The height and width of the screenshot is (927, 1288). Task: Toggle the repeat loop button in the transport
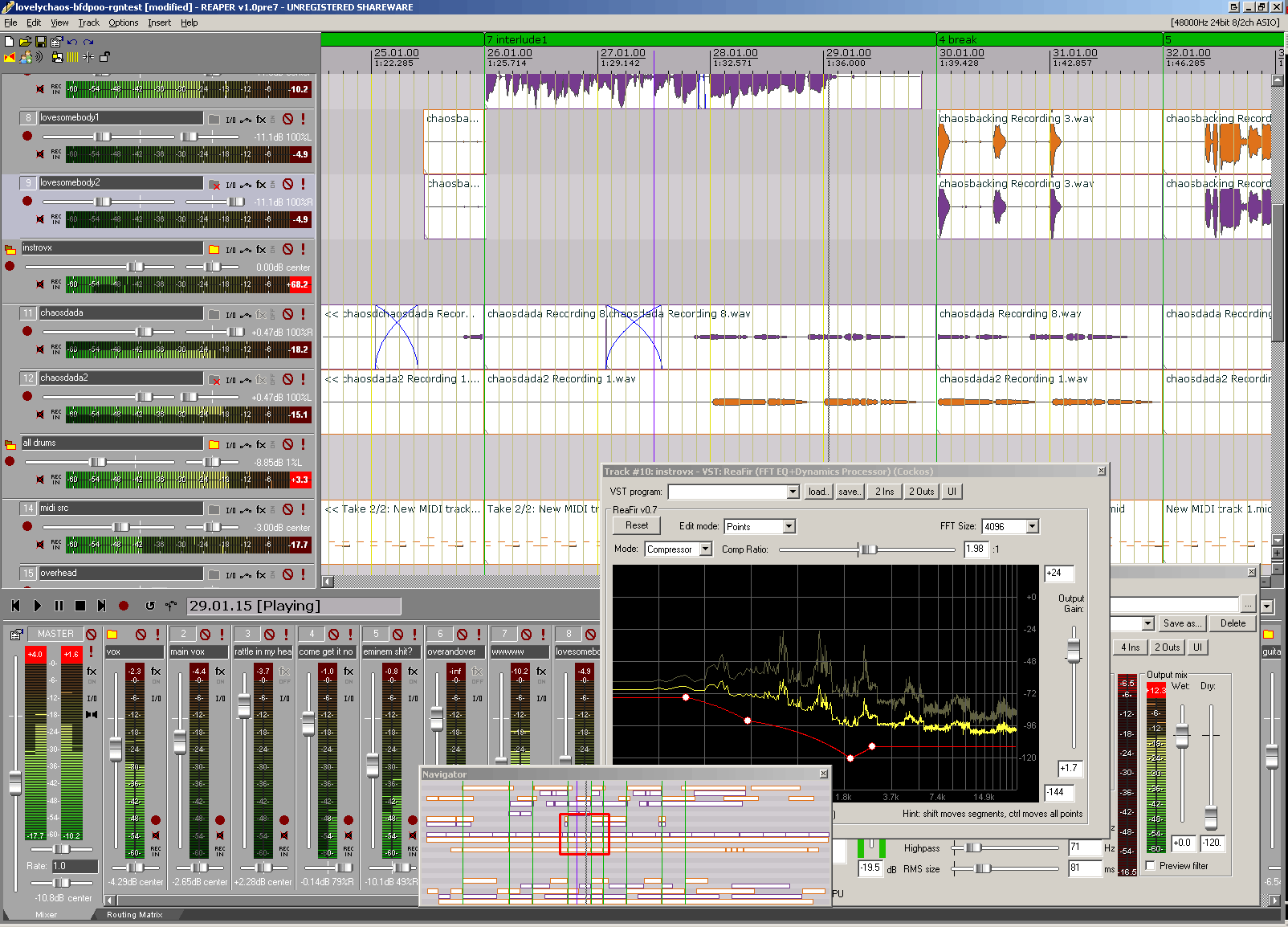pos(149,606)
